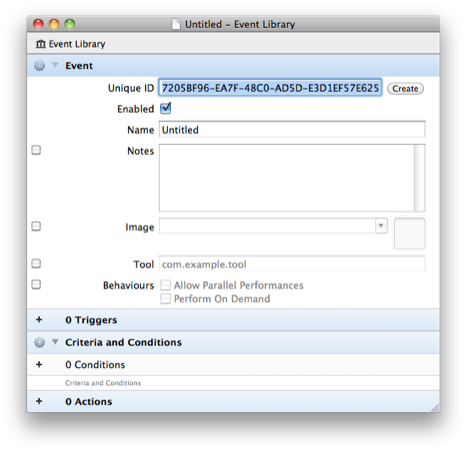
Task: Click the Create button next to Unique ID
Action: (405, 89)
